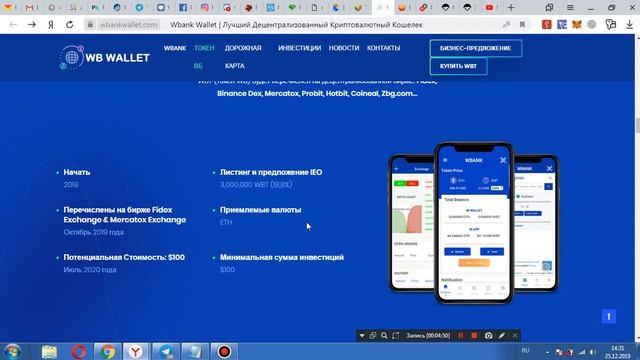640x360 pixels.
Task: Click the recorder window-select icon
Action: point(373,336)
